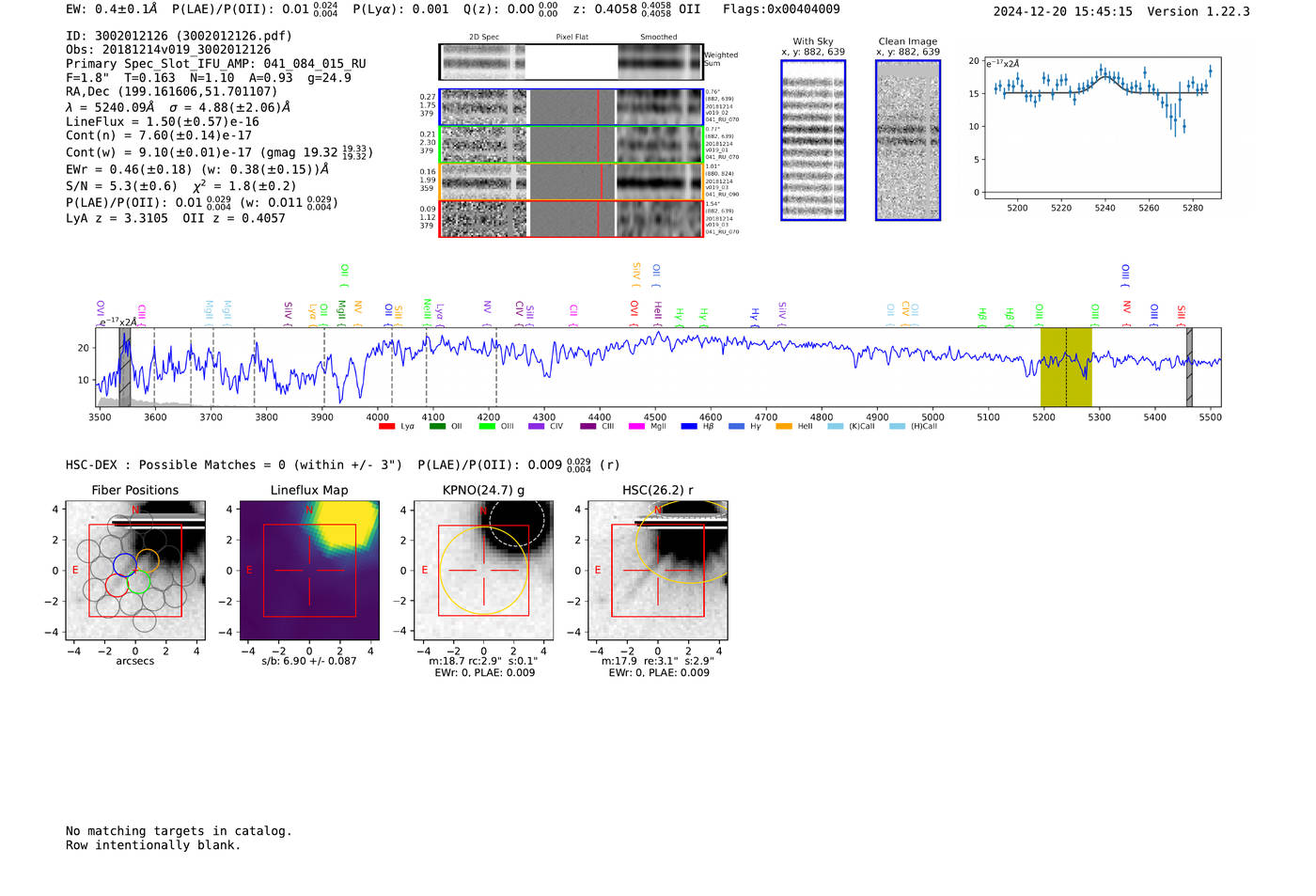Click the With Sky cutout image
The height and width of the screenshot is (896, 1316).
point(813,140)
